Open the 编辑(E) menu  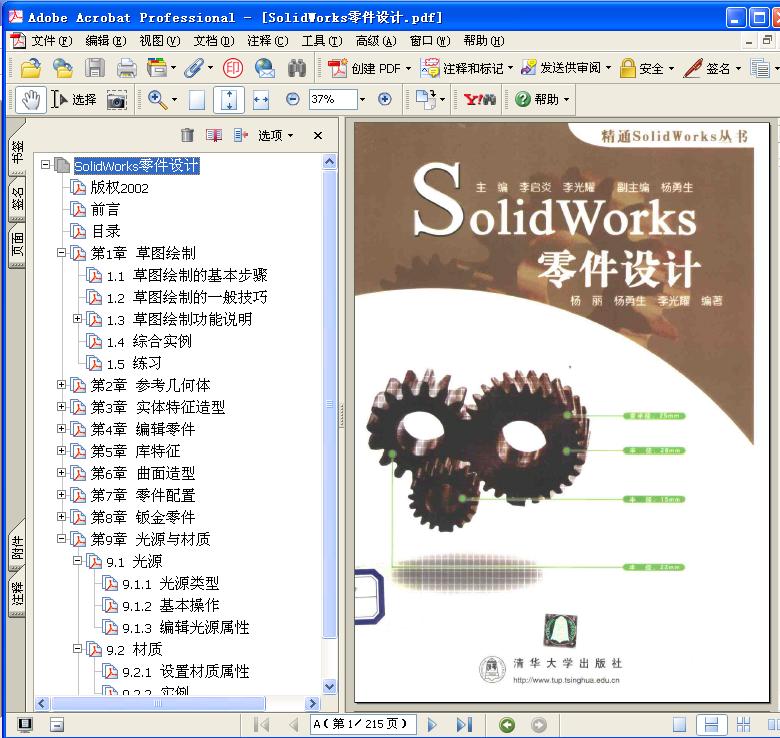(x=105, y=41)
